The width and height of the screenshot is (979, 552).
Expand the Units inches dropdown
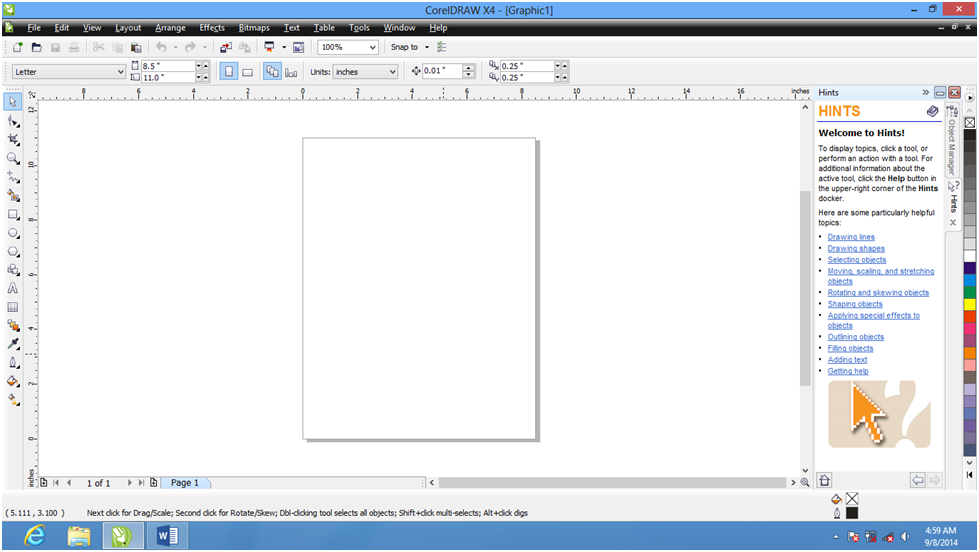(x=391, y=72)
